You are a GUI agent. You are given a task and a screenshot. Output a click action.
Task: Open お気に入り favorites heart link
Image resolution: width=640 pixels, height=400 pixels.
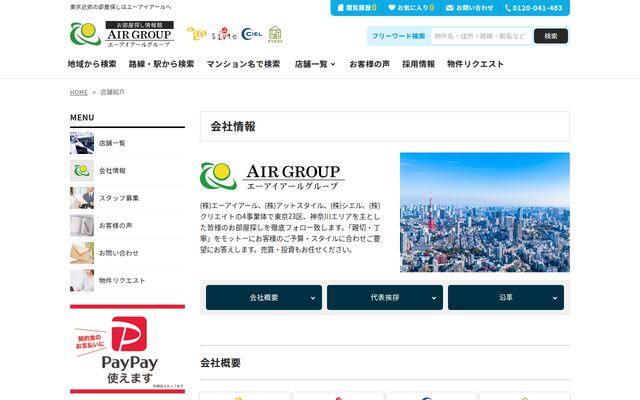pyautogui.click(x=411, y=8)
